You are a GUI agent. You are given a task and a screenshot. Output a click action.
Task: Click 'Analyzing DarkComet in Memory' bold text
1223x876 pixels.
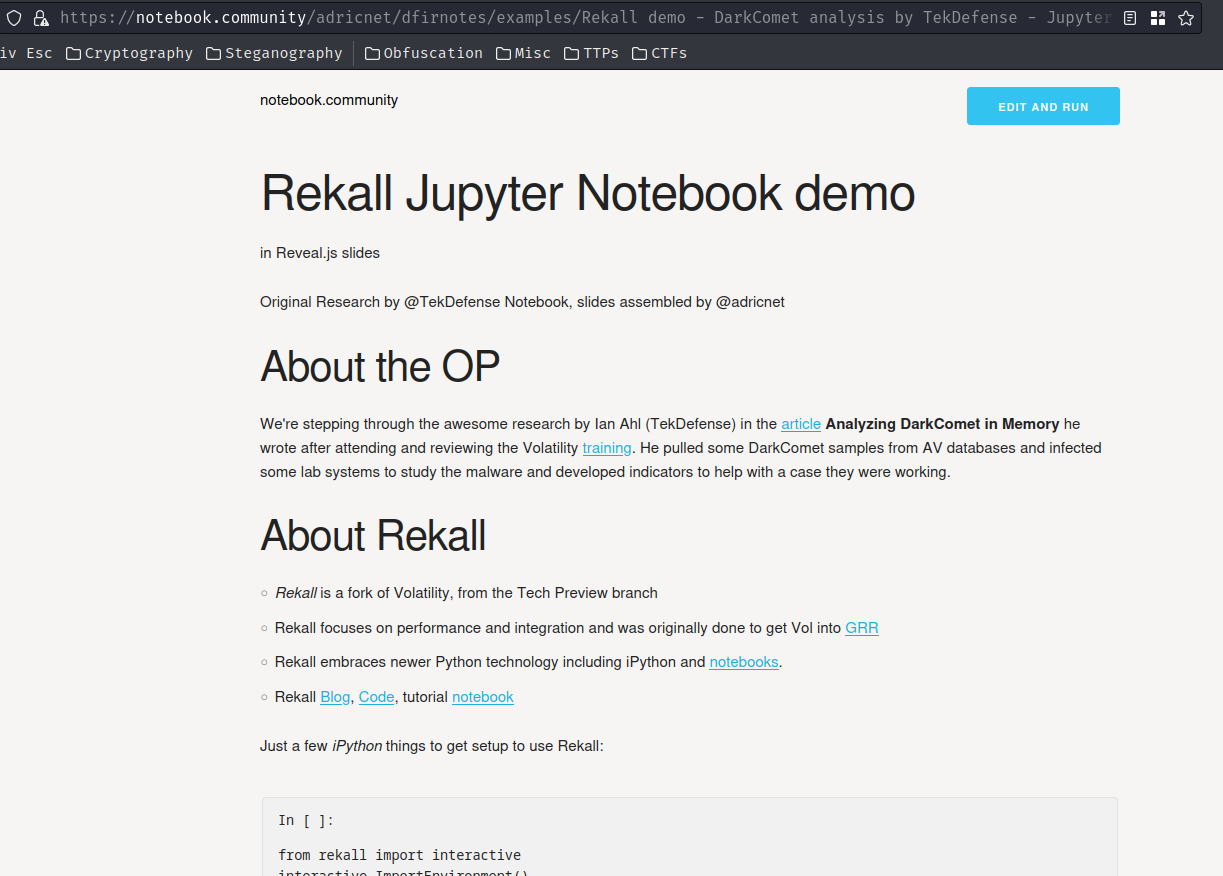coord(942,424)
